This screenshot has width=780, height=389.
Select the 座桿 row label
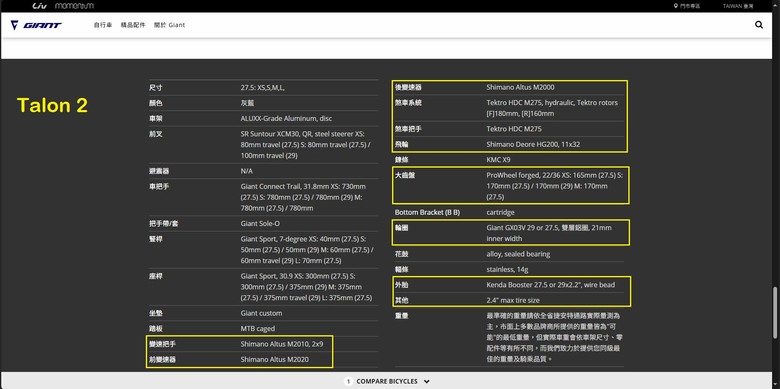[155, 276]
